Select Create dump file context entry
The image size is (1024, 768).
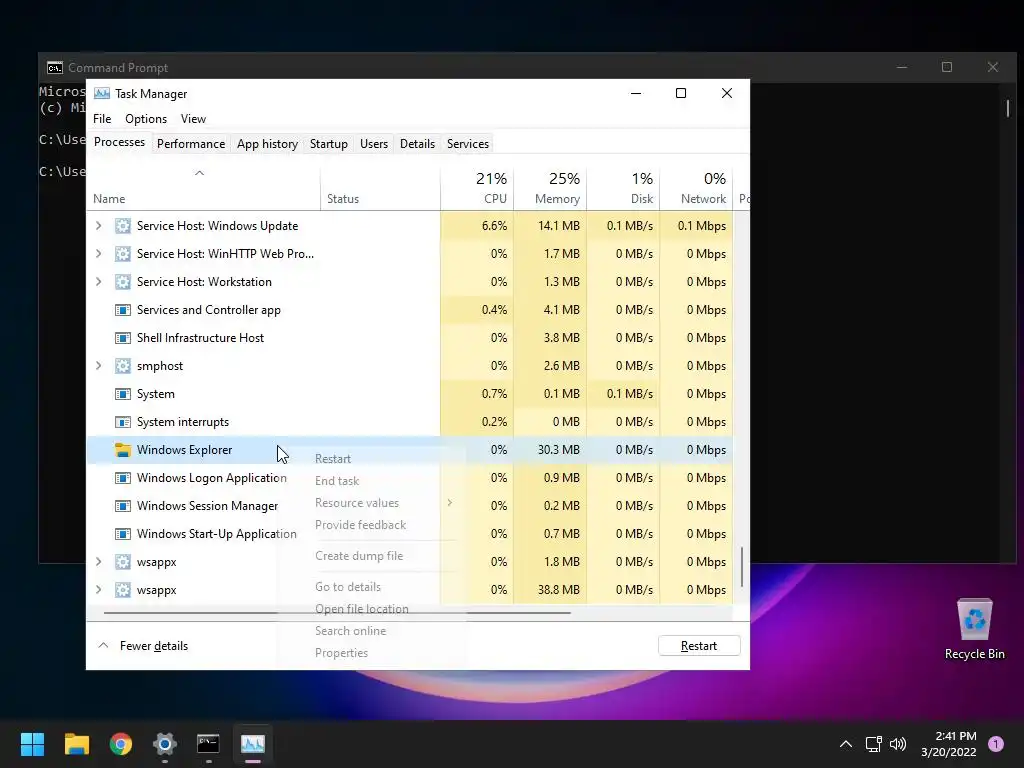[370, 556]
